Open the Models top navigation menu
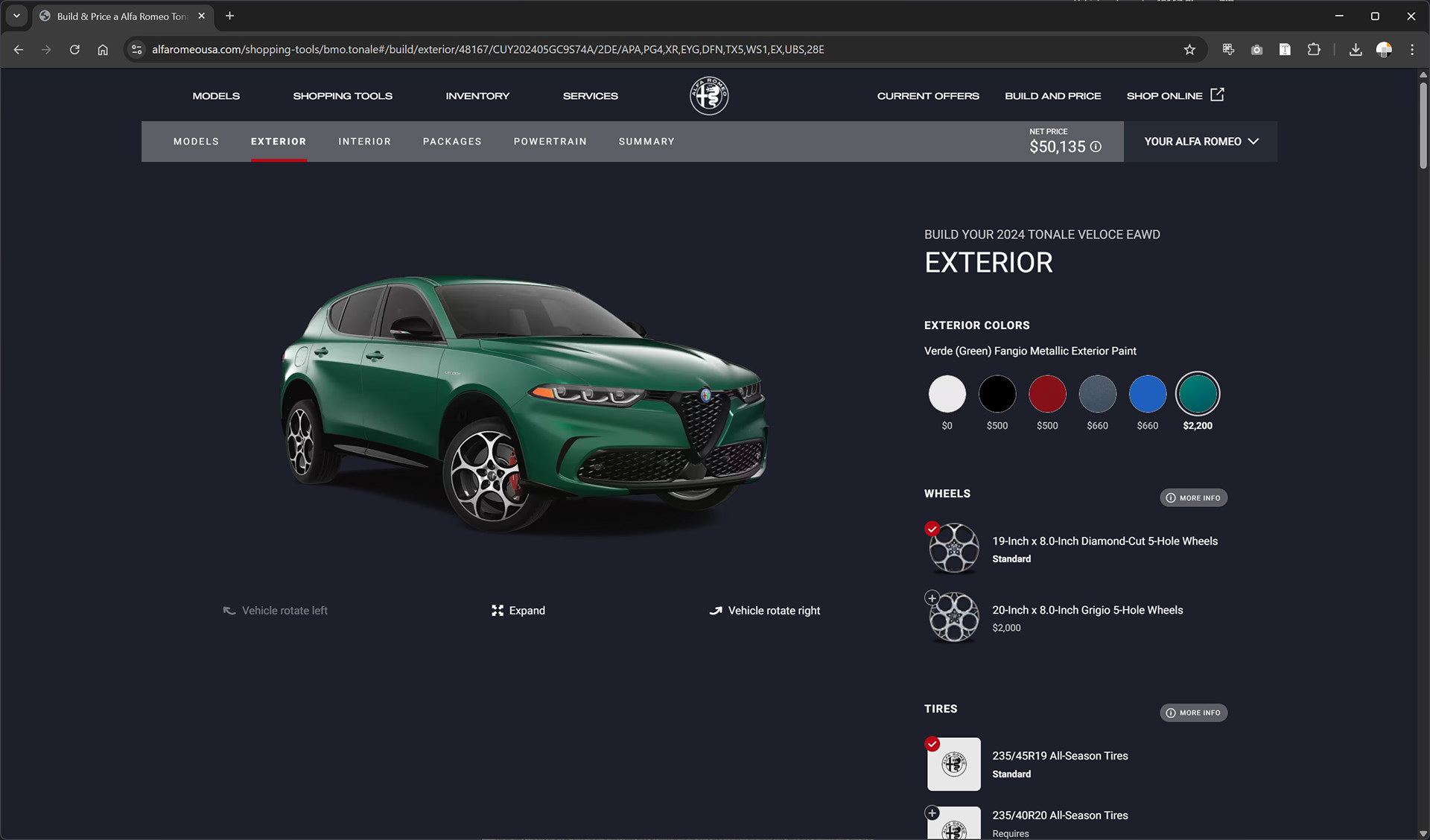The image size is (1430, 840). 216,96
